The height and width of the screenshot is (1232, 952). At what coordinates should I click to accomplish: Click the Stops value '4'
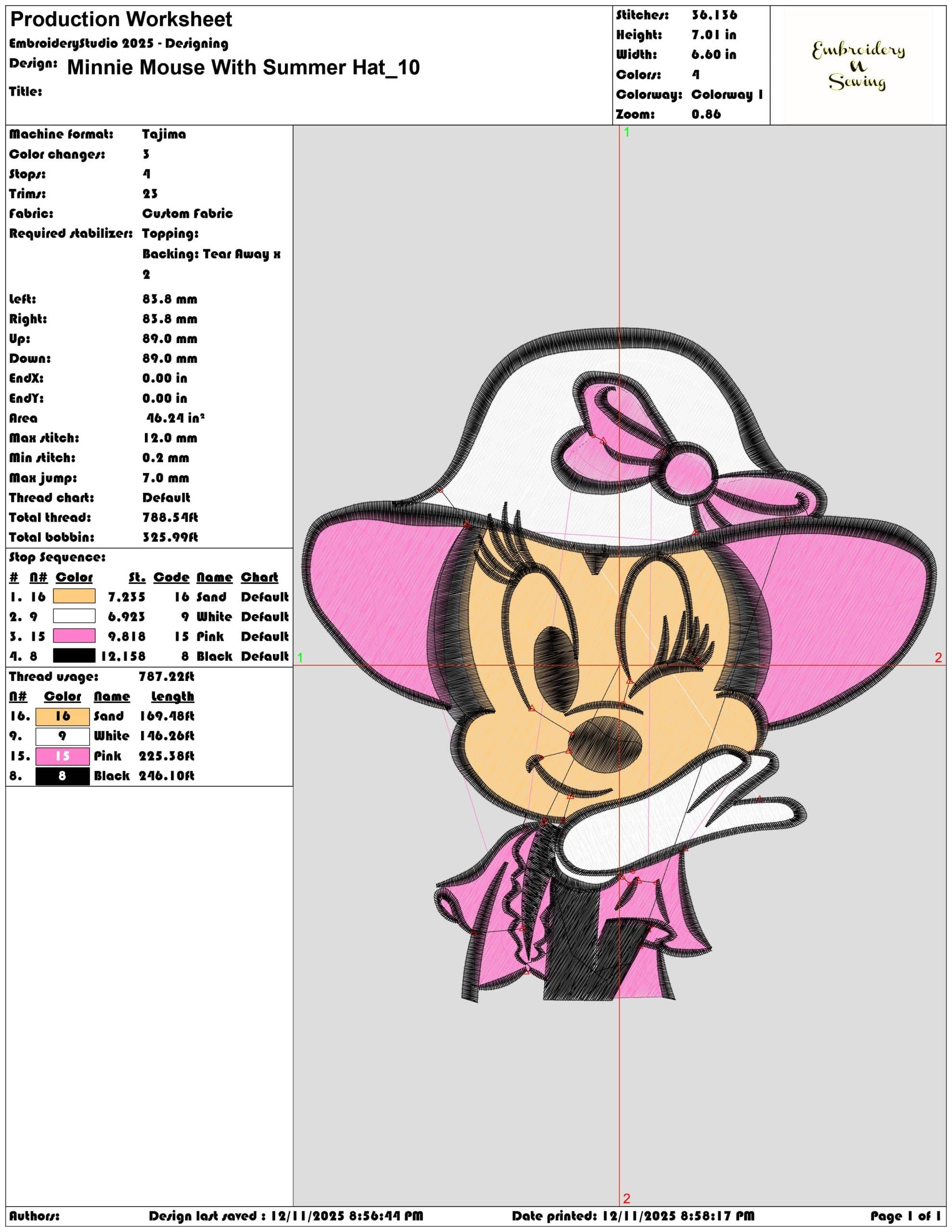(x=146, y=174)
